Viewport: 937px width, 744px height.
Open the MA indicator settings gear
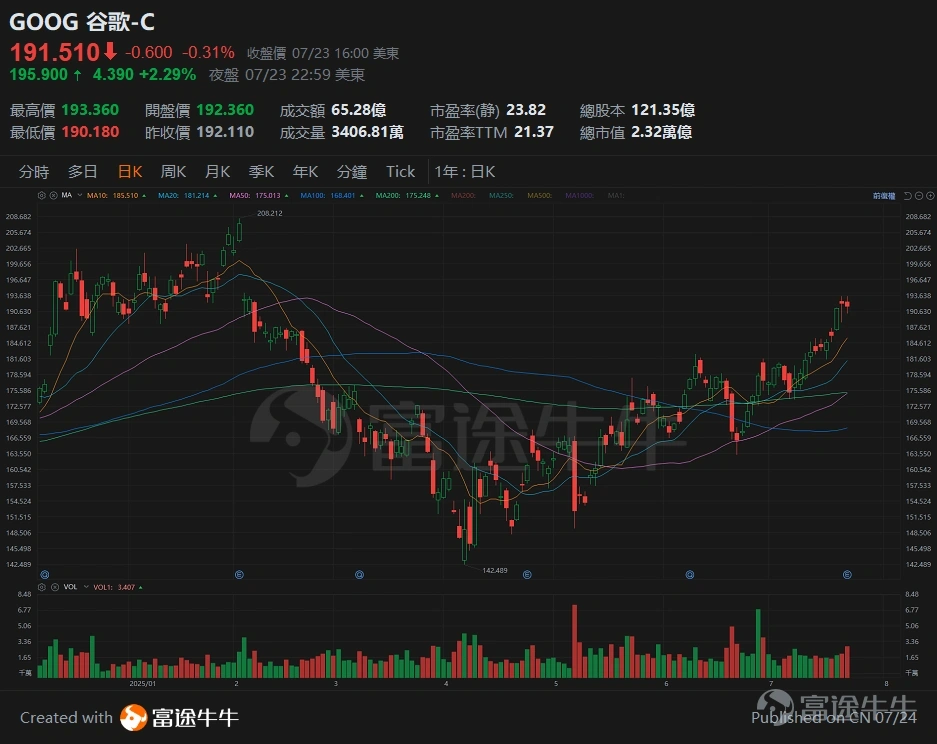point(41,195)
